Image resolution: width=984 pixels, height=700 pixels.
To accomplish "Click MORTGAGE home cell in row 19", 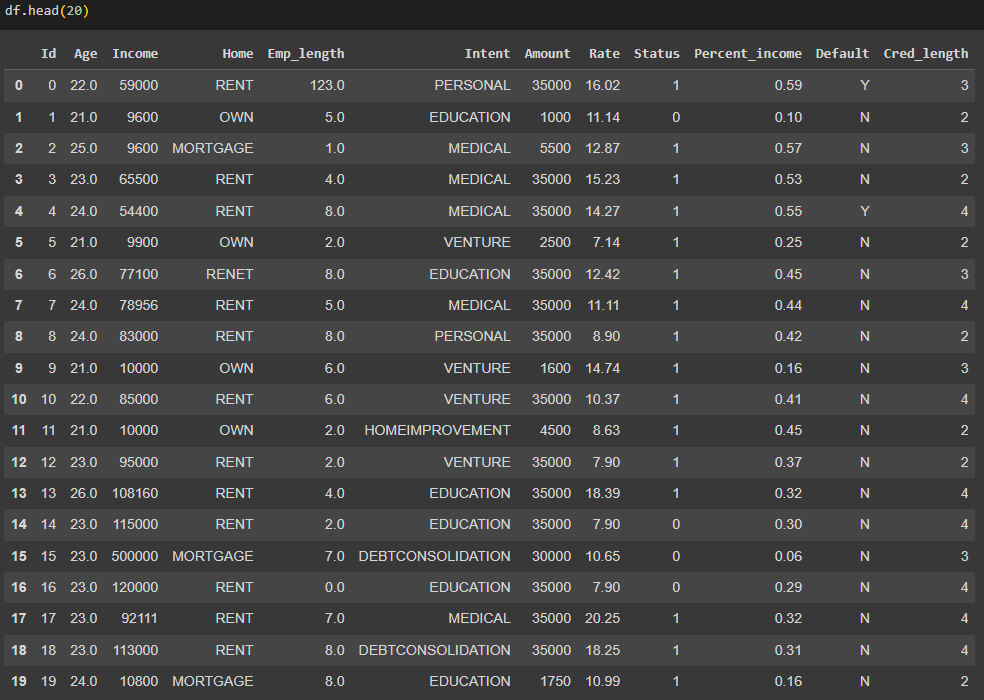I will [x=213, y=681].
